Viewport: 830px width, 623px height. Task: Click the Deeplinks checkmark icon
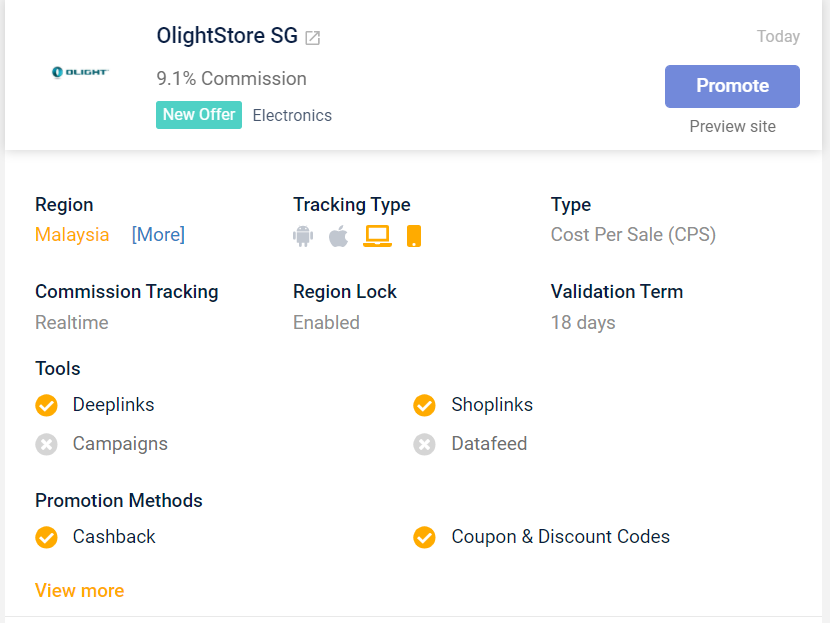point(47,405)
